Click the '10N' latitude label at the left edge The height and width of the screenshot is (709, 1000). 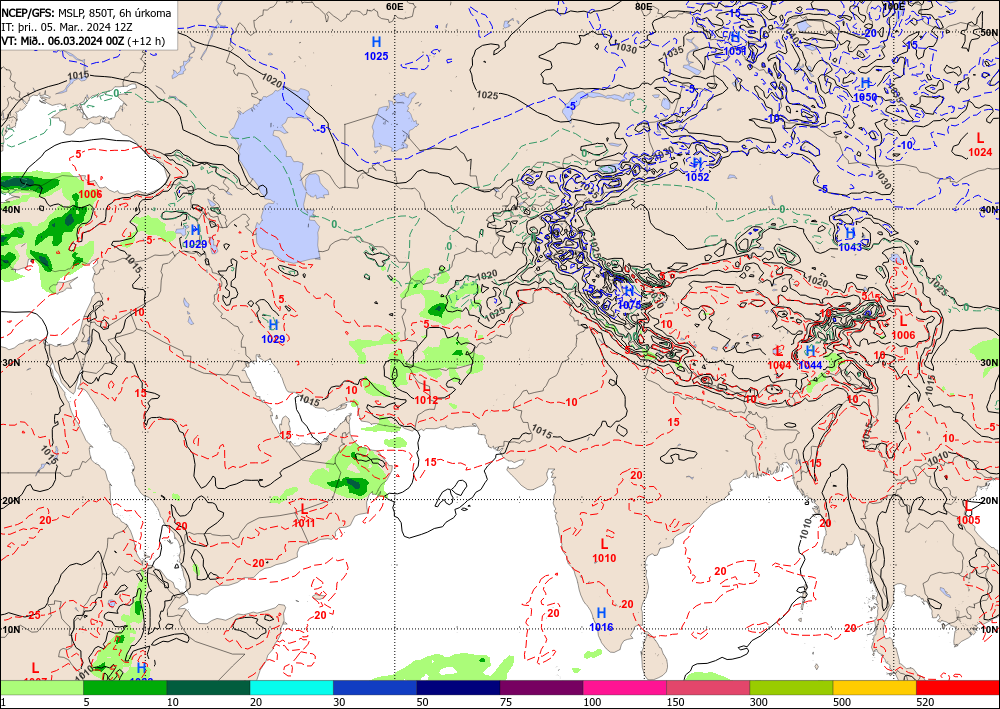(x=10, y=630)
